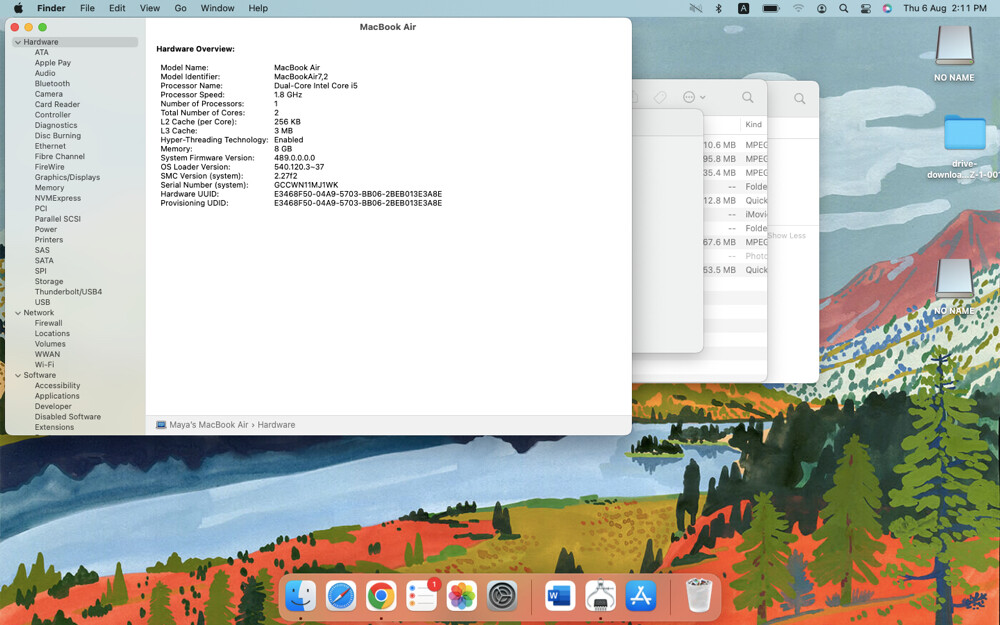
Task: Select Graphics/Displays in the sidebar
Action: pos(67,177)
